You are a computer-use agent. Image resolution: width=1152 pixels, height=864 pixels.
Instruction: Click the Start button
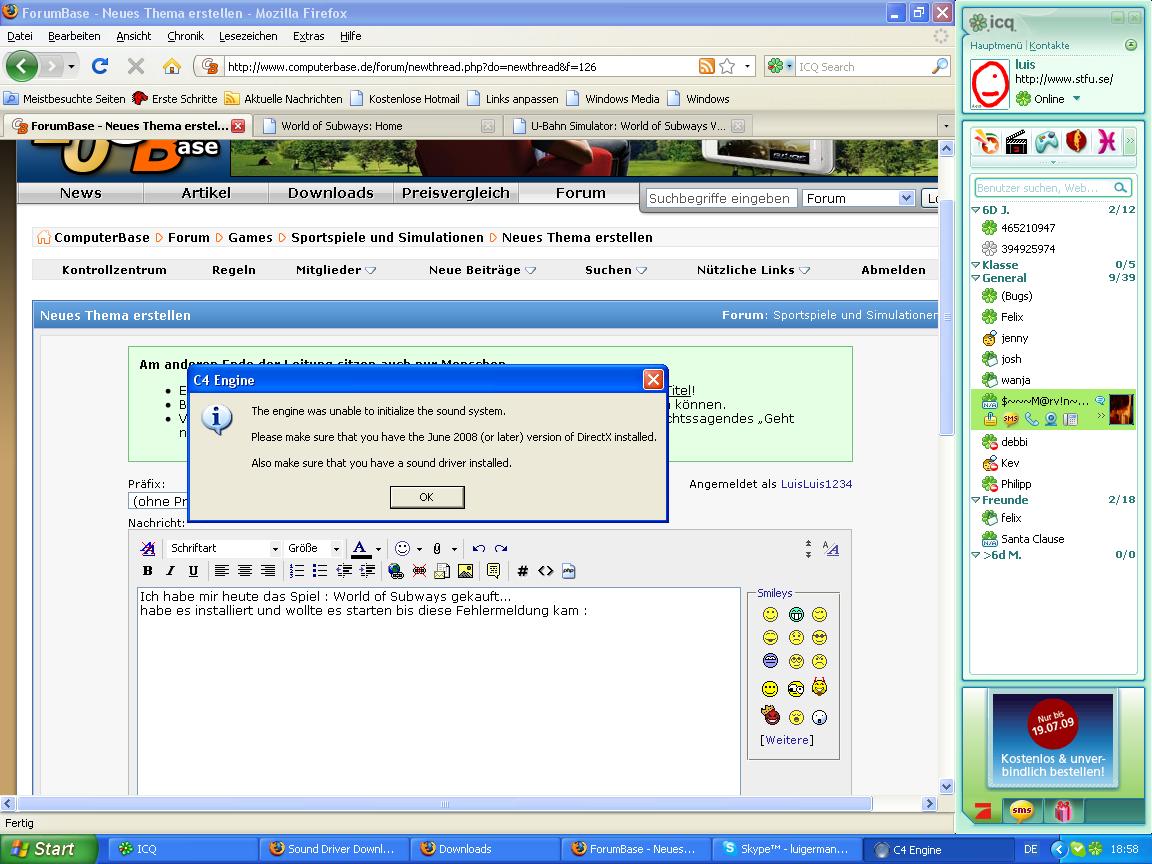point(48,849)
